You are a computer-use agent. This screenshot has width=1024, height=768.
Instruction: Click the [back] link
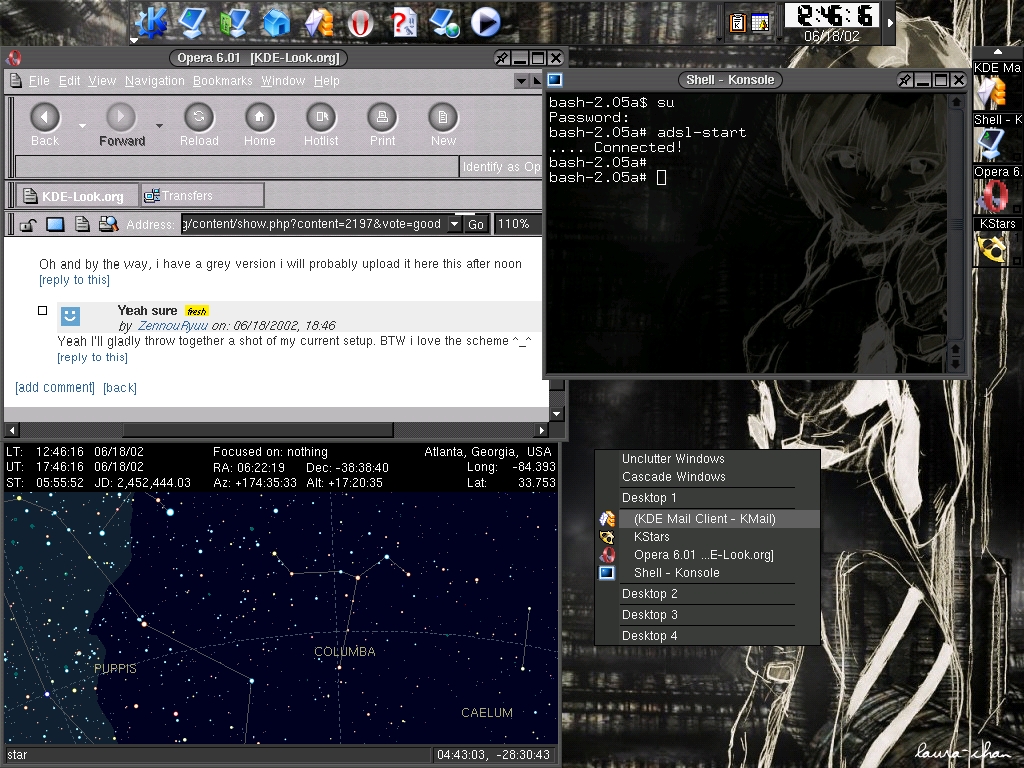tap(120, 388)
